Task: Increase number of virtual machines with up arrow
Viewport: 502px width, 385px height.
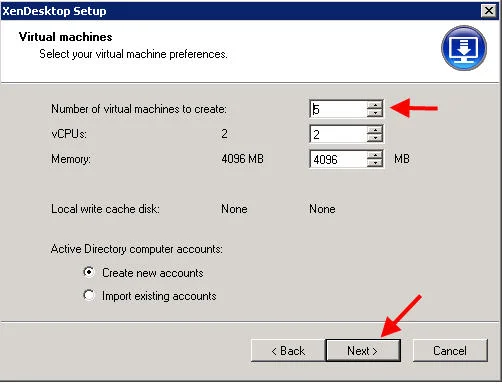Action: pyautogui.click(x=375, y=105)
